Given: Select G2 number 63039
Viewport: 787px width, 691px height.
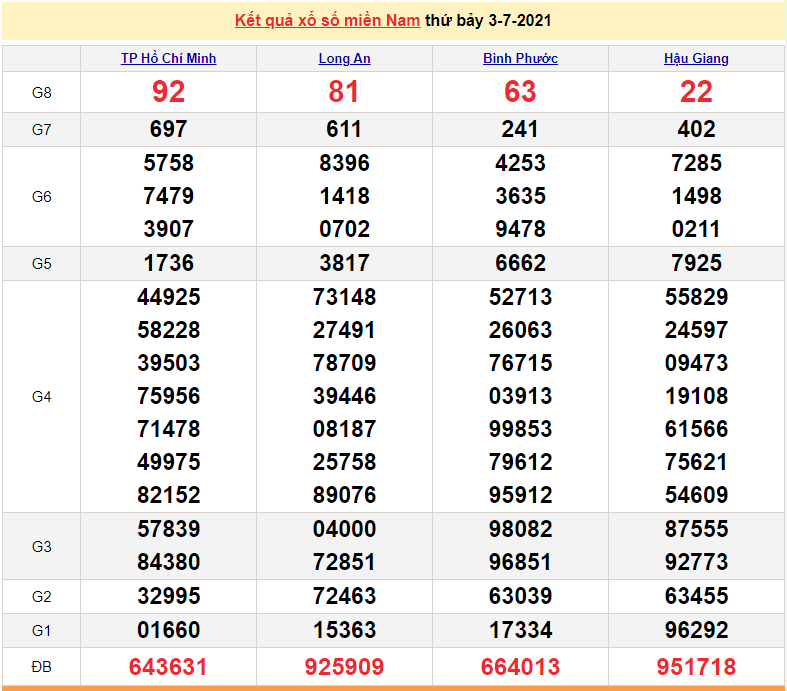Looking at the screenshot, I should (520, 597).
